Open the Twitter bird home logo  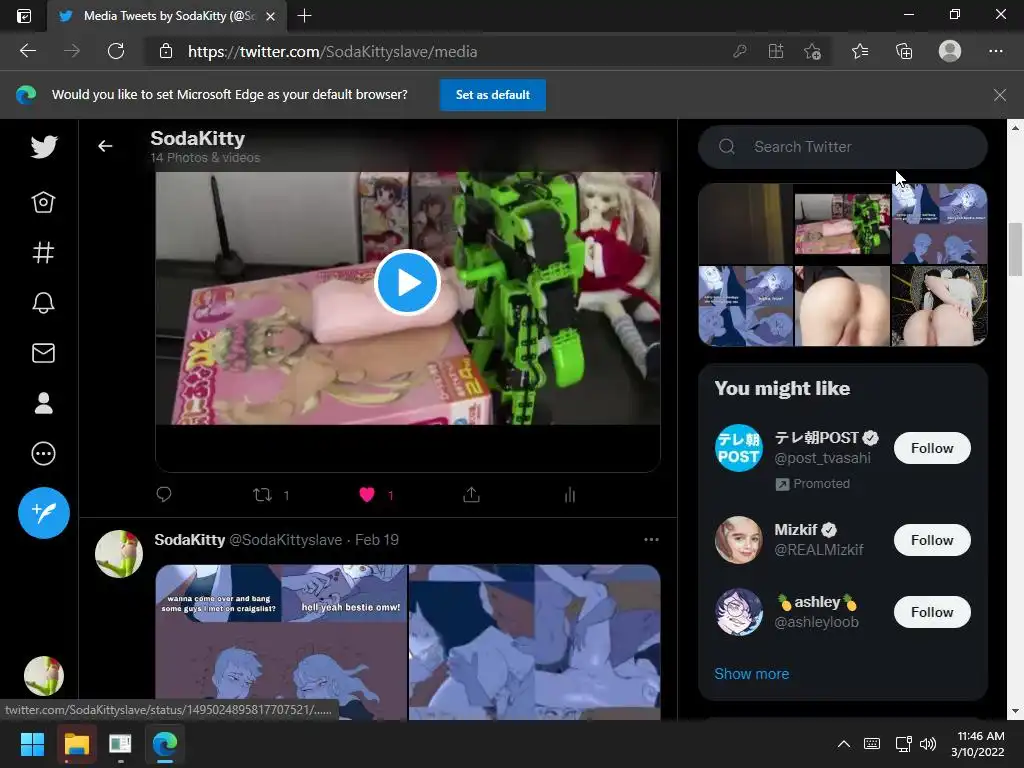click(44, 146)
